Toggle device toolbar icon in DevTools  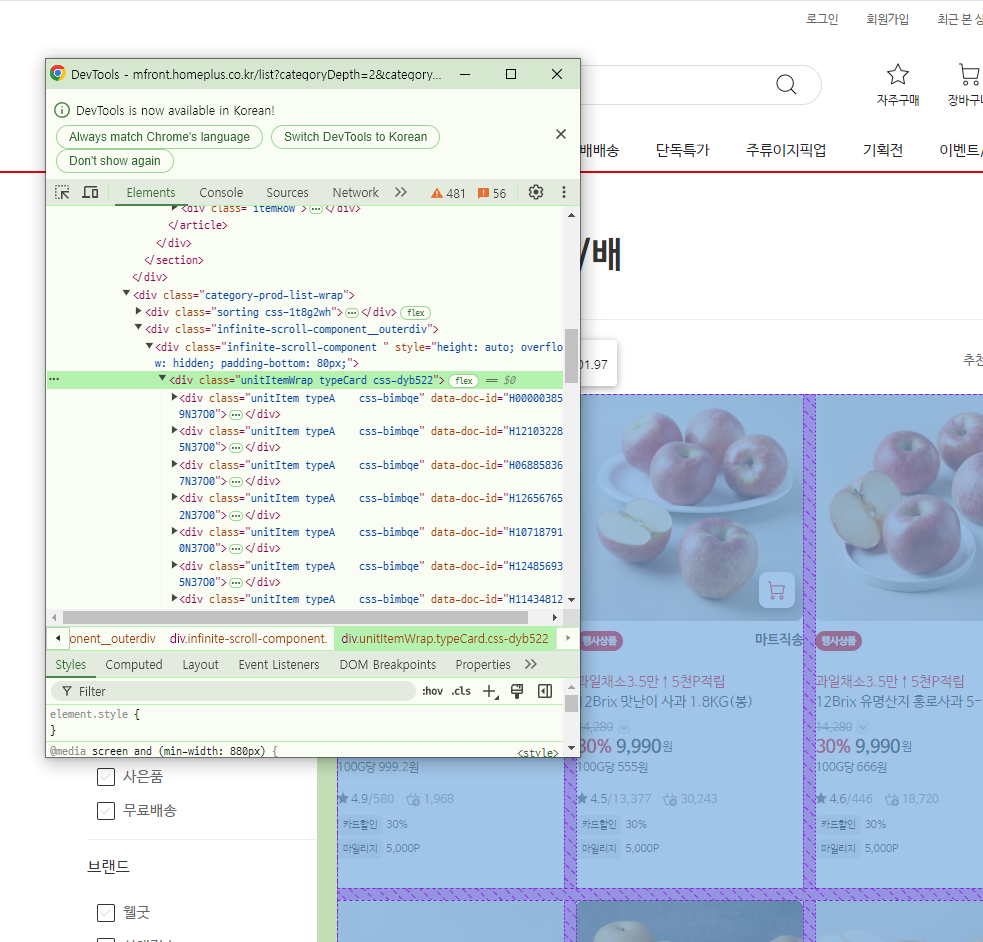pyautogui.click(x=90, y=192)
